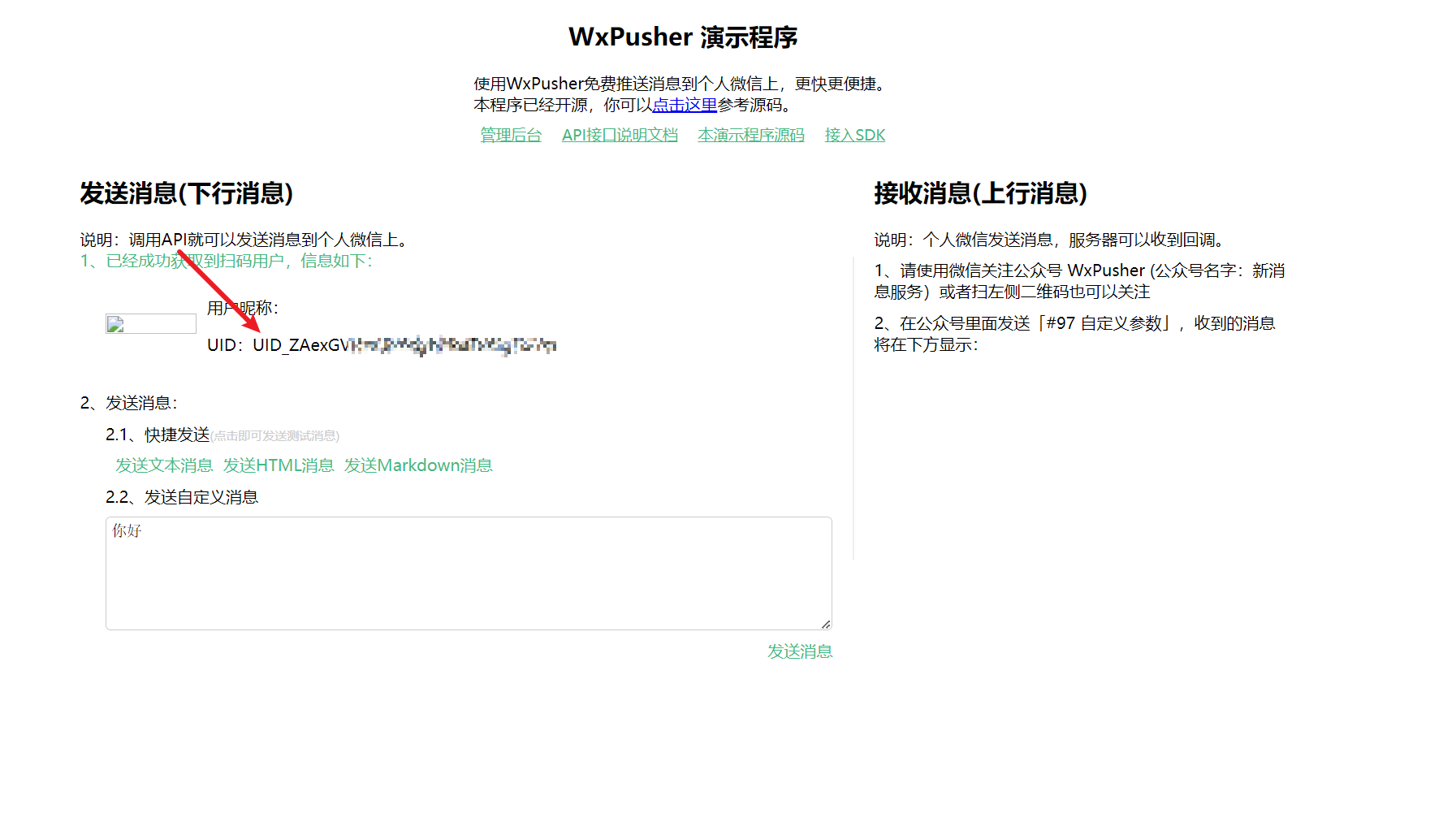Open the 本演示程序源码 link

[x=751, y=135]
